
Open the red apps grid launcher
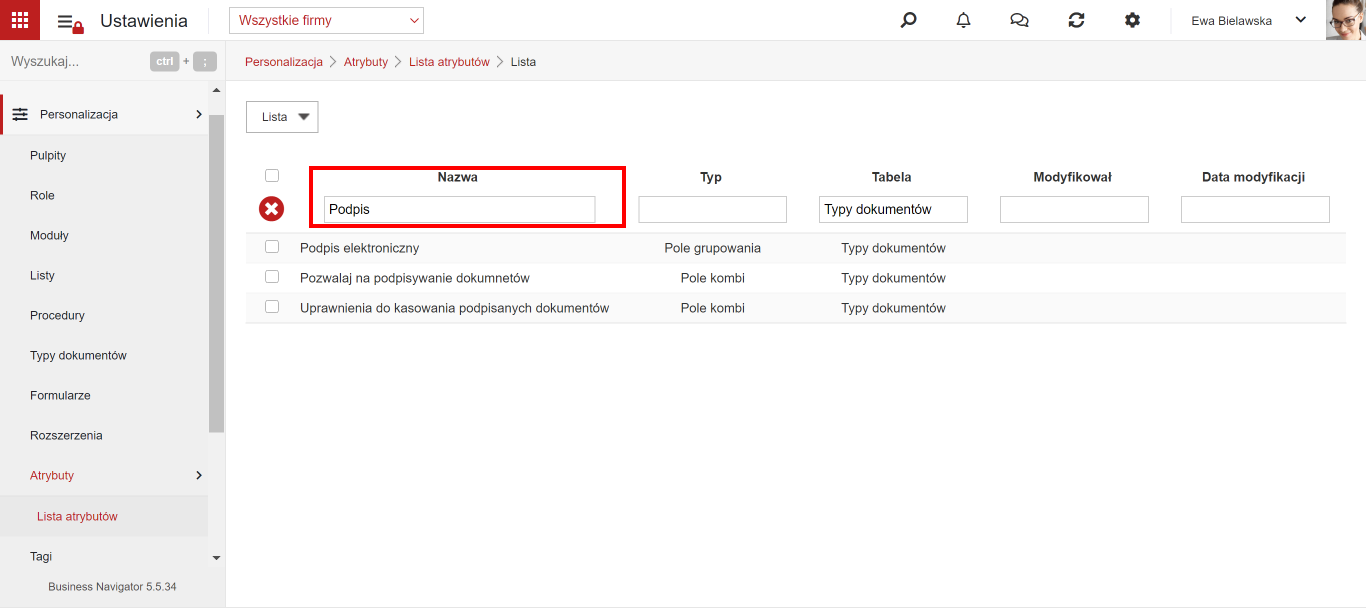20,20
